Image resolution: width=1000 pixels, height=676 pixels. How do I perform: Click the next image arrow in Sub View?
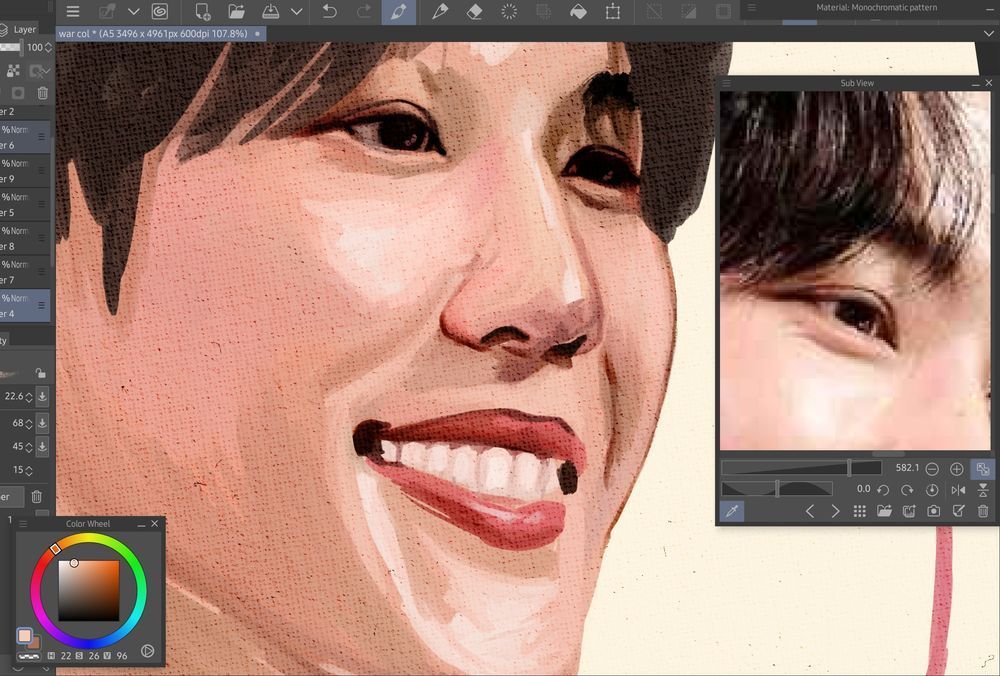click(x=835, y=510)
